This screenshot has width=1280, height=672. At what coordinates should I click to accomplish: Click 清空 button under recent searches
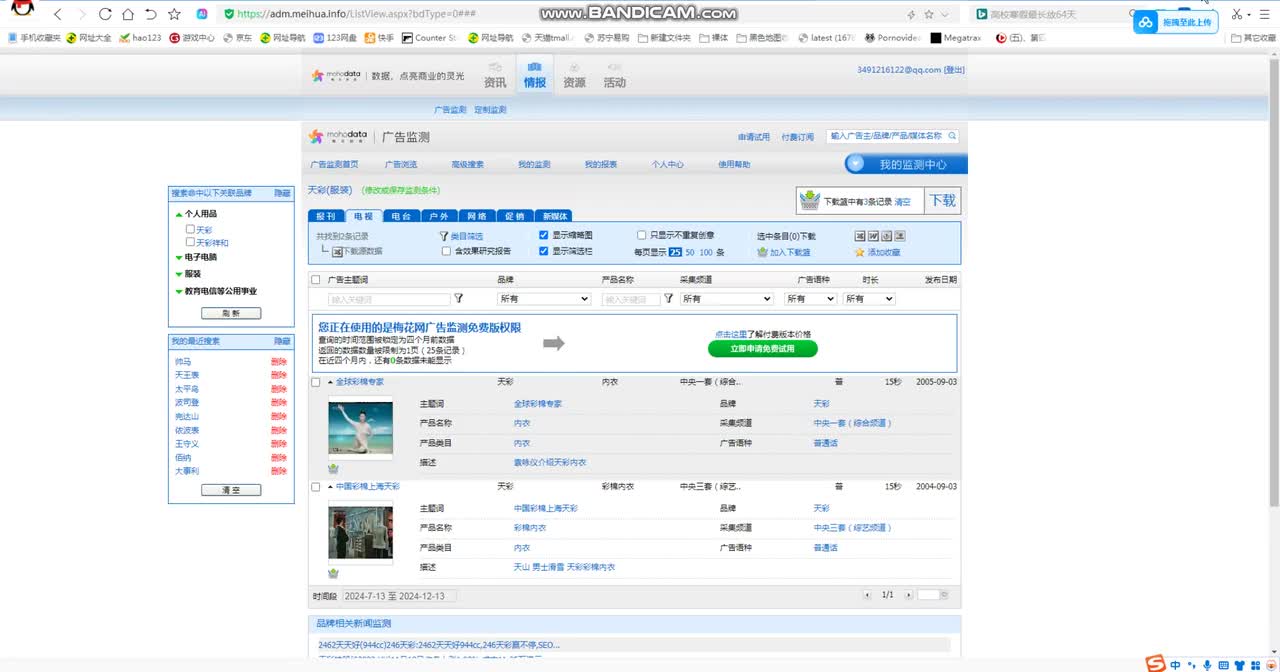pyautogui.click(x=231, y=490)
